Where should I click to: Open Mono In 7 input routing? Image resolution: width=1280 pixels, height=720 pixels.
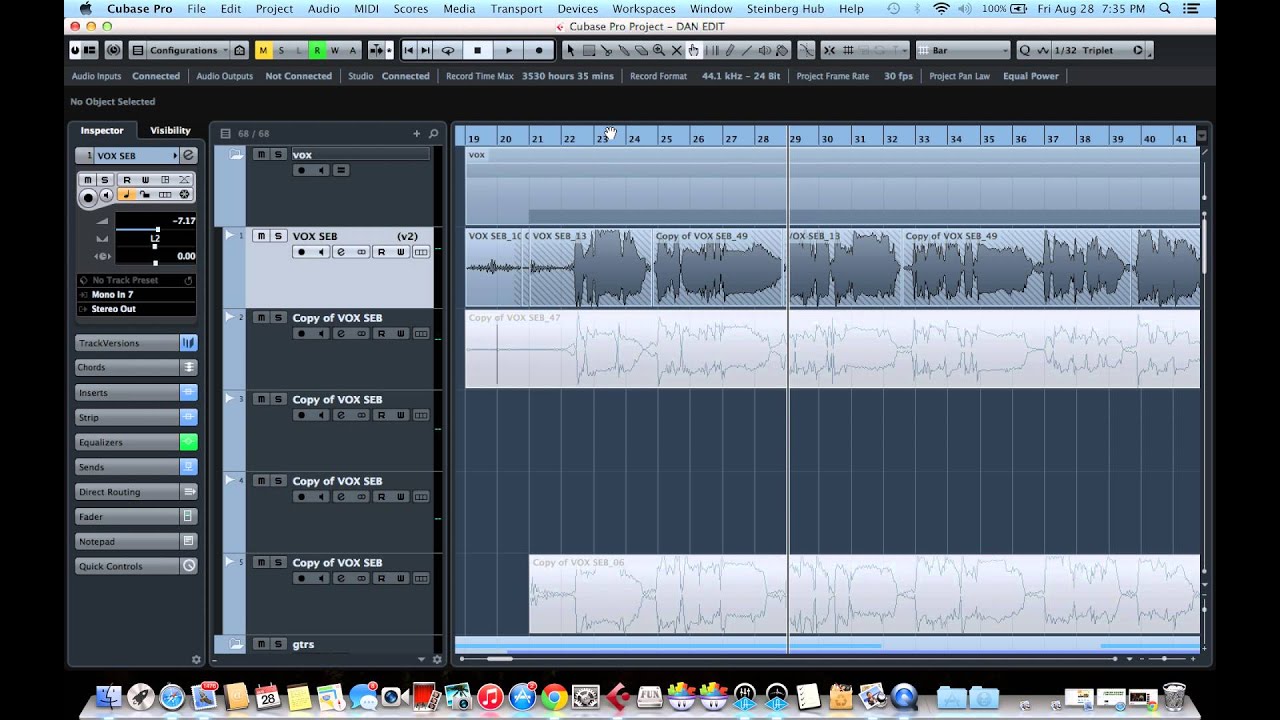pos(136,295)
